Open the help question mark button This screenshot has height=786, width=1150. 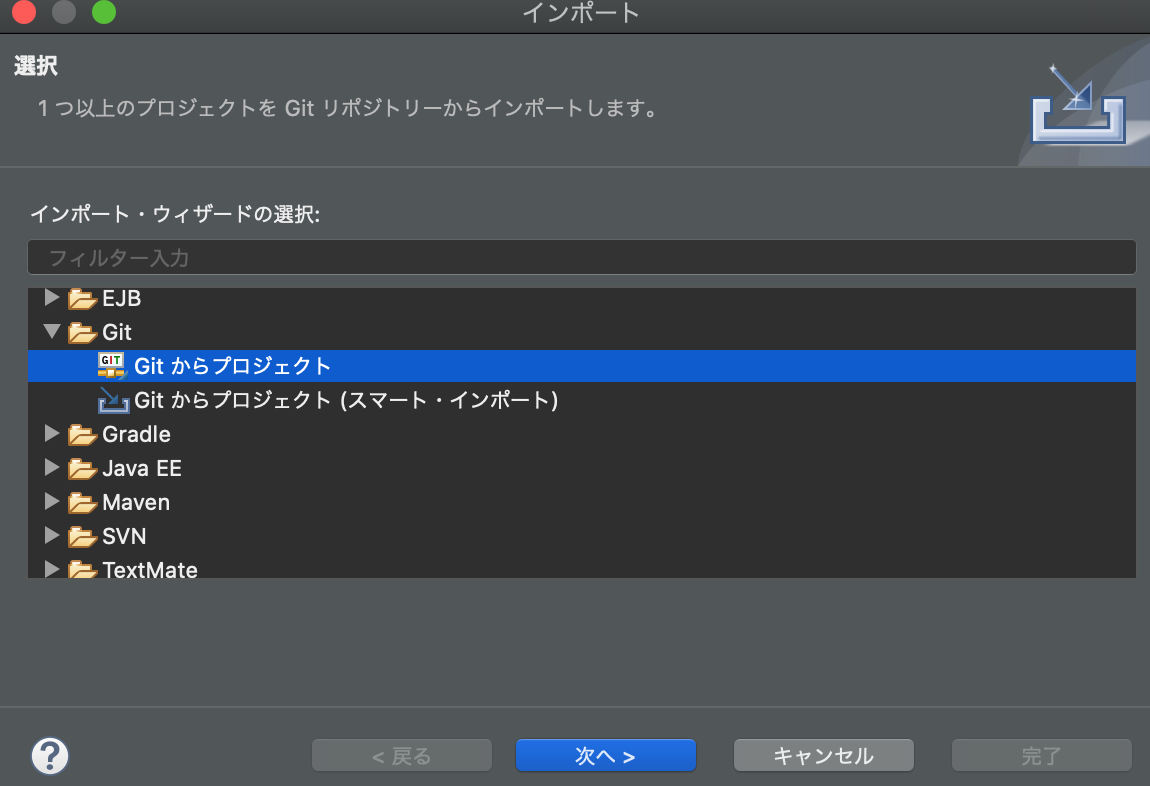pyautogui.click(x=48, y=755)
